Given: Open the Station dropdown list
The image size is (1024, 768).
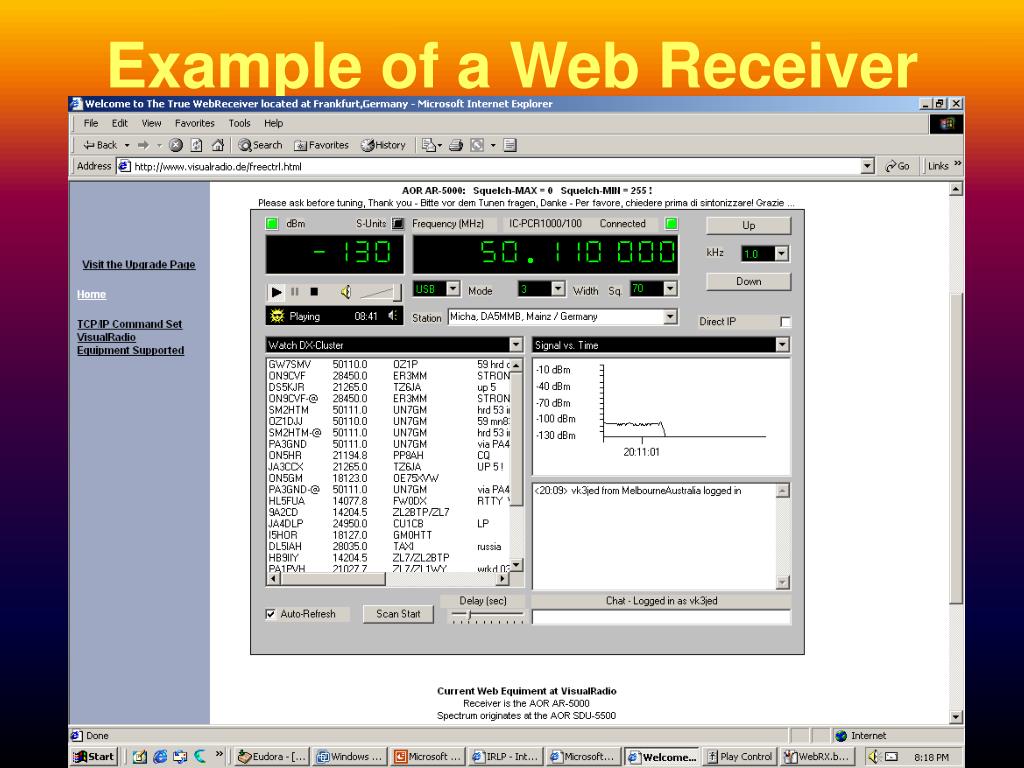Looking at the screenshot, I should (669, 317).
